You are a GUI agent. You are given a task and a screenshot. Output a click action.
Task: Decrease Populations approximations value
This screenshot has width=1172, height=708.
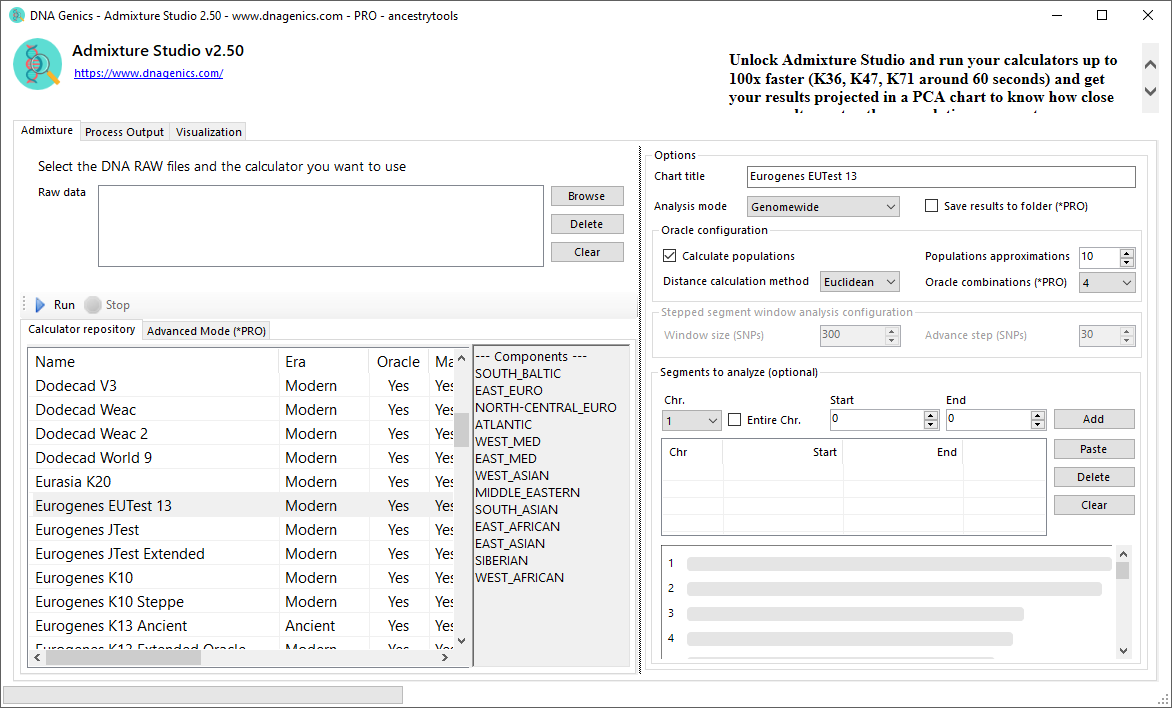tap(1126, 262)
